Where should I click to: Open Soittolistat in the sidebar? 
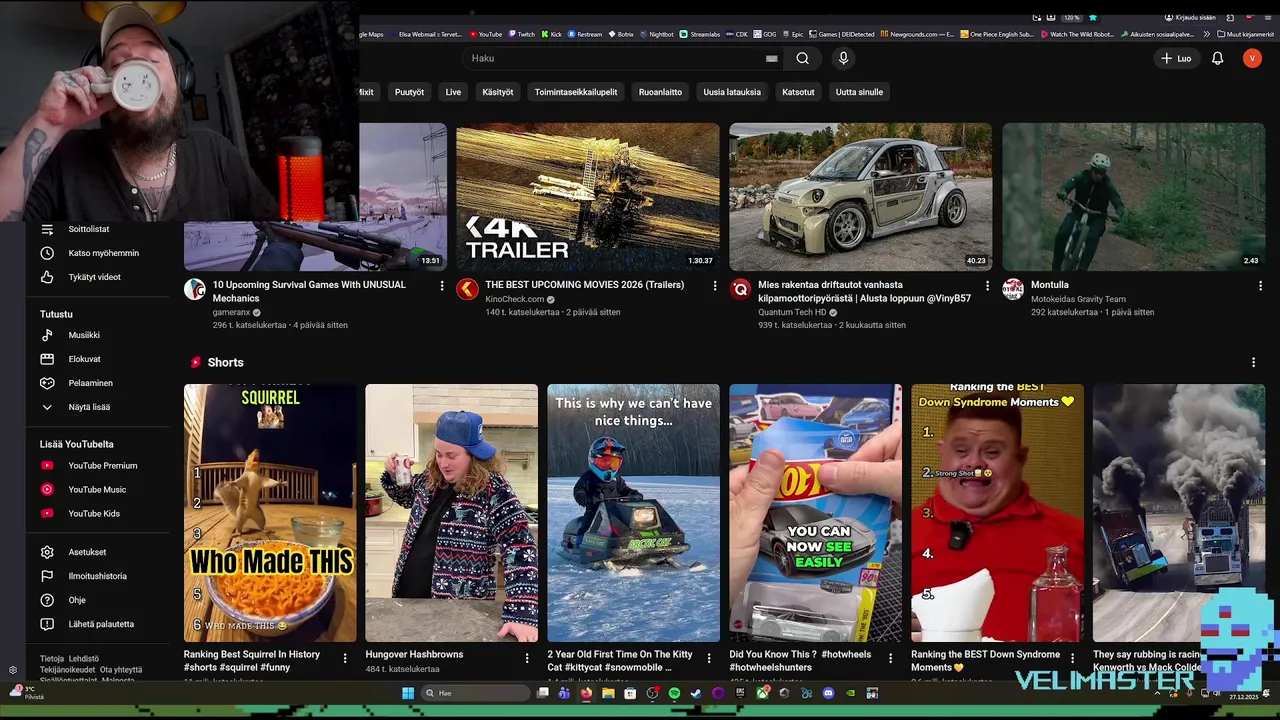coord(88,229)
